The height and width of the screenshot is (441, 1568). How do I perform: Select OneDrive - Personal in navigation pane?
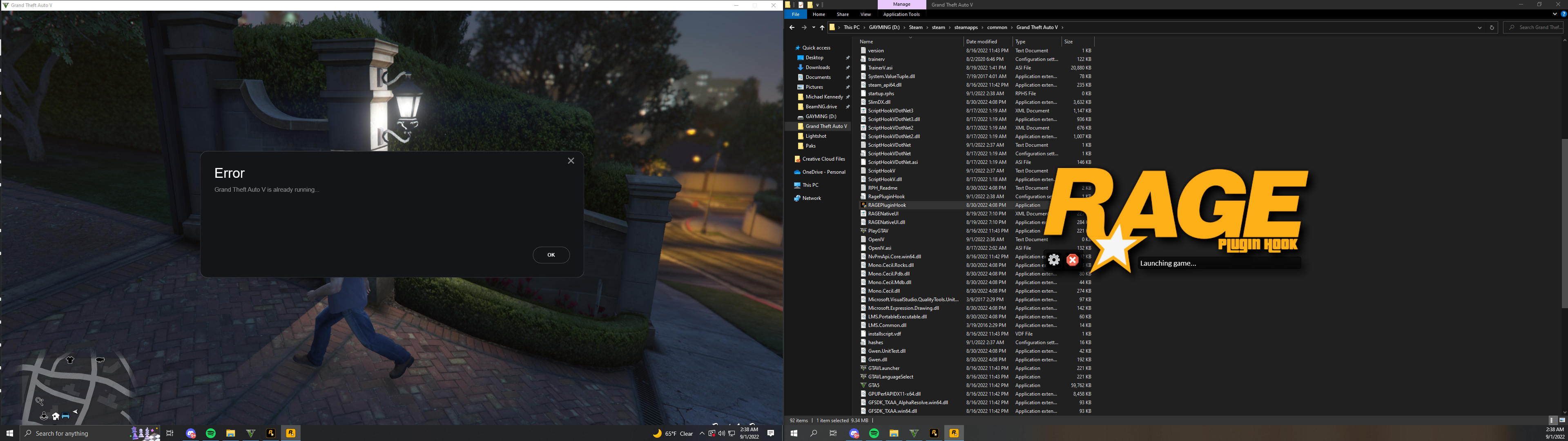[823, 172]
